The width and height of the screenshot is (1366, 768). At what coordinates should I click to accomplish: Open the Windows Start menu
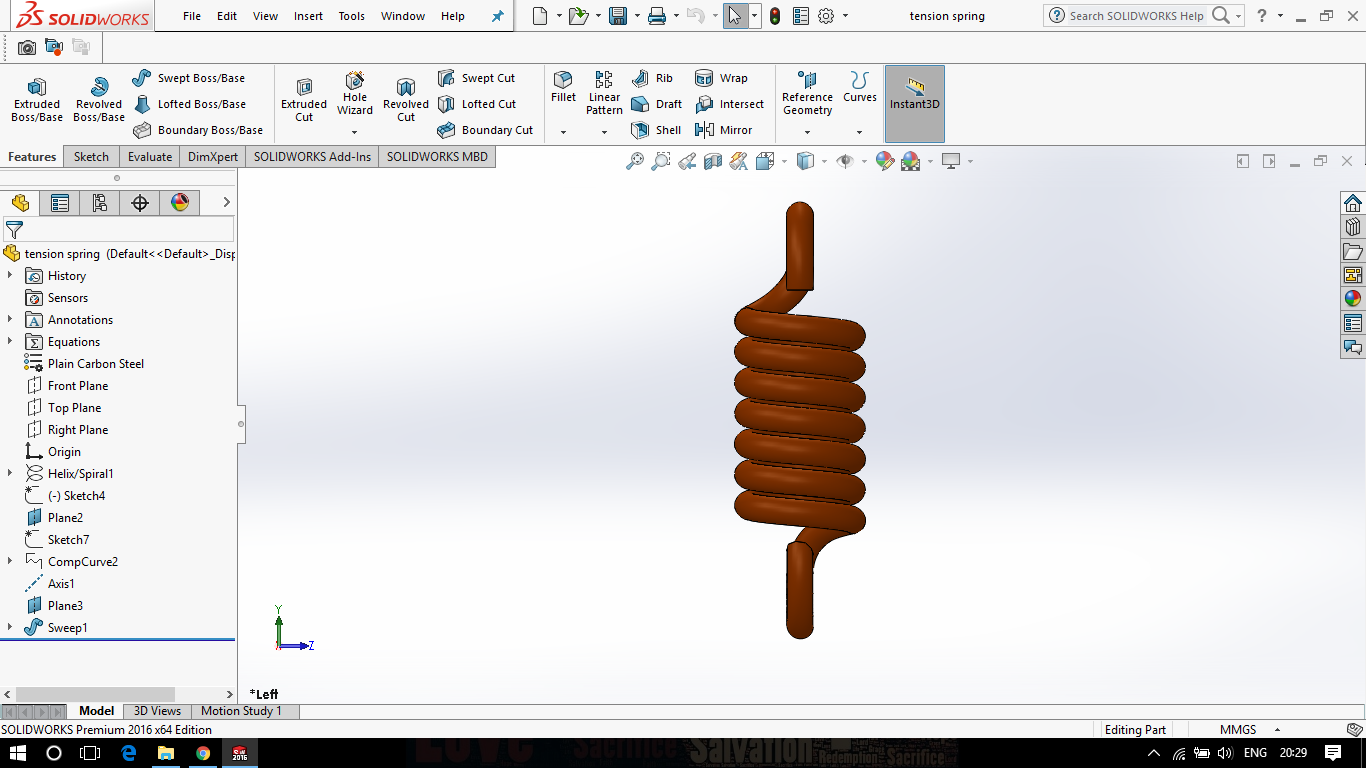[x=18, y=753]
